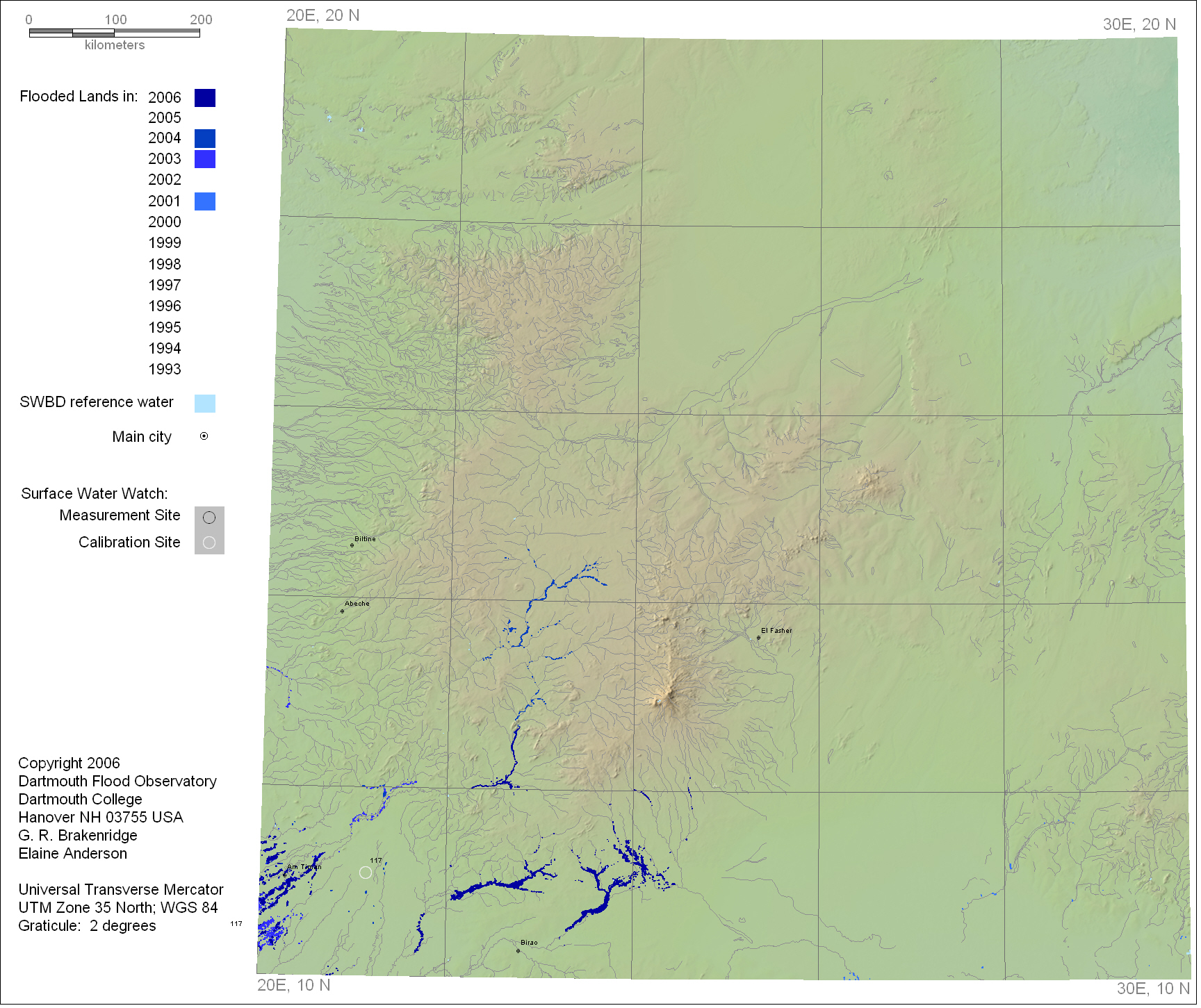1201x1008 pixels.
Task: Select the 1993 year legend label
Action: pyautogui.click(x=165, y=370)
